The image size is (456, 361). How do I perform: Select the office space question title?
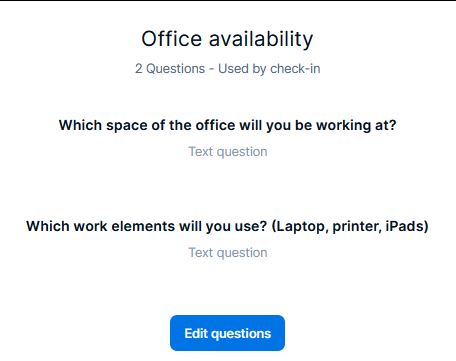pyautogui.click(x=227, y=126)
